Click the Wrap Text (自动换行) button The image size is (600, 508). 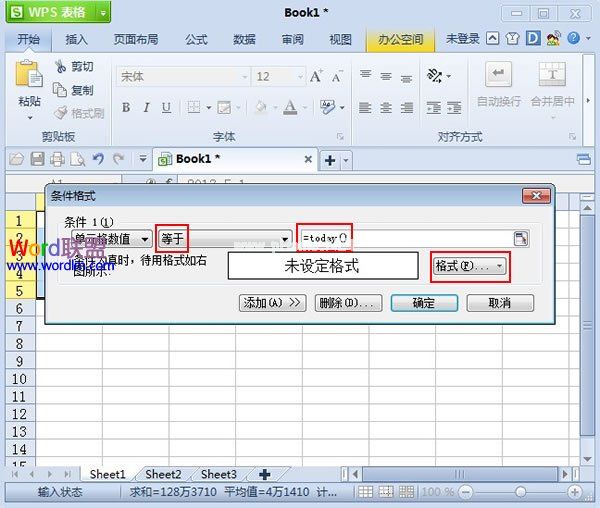[499, 85]
